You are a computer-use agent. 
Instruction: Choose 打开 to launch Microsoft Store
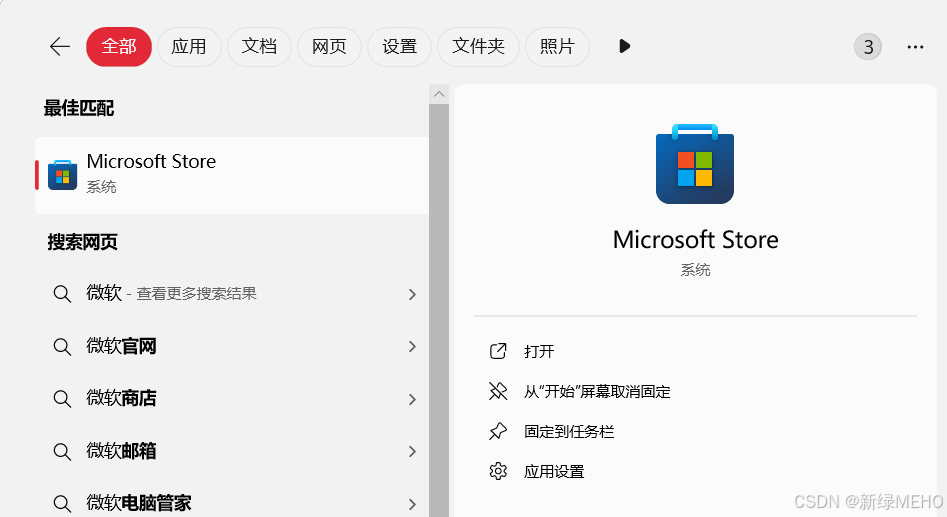click(x=539, y=352)
